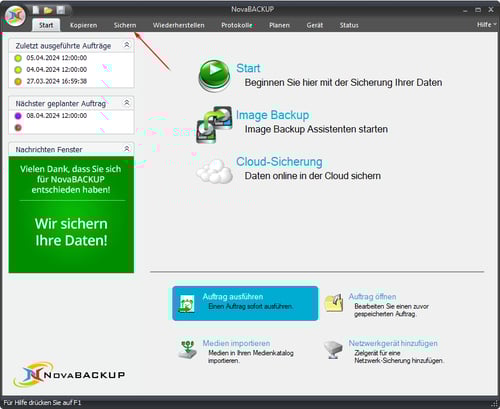Click the Auftrag ausführen link

(x=233, y=297)
